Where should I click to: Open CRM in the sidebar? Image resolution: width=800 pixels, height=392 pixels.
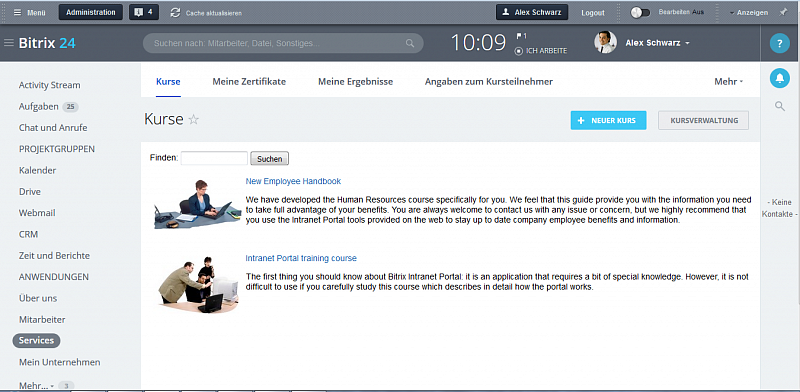point(28,234)
